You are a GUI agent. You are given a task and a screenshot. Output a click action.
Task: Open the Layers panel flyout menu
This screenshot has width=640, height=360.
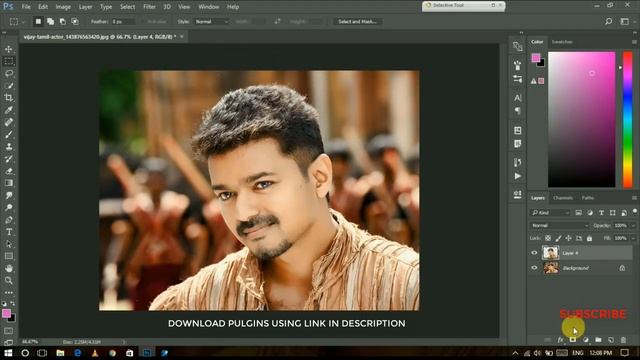pos(634,198)
